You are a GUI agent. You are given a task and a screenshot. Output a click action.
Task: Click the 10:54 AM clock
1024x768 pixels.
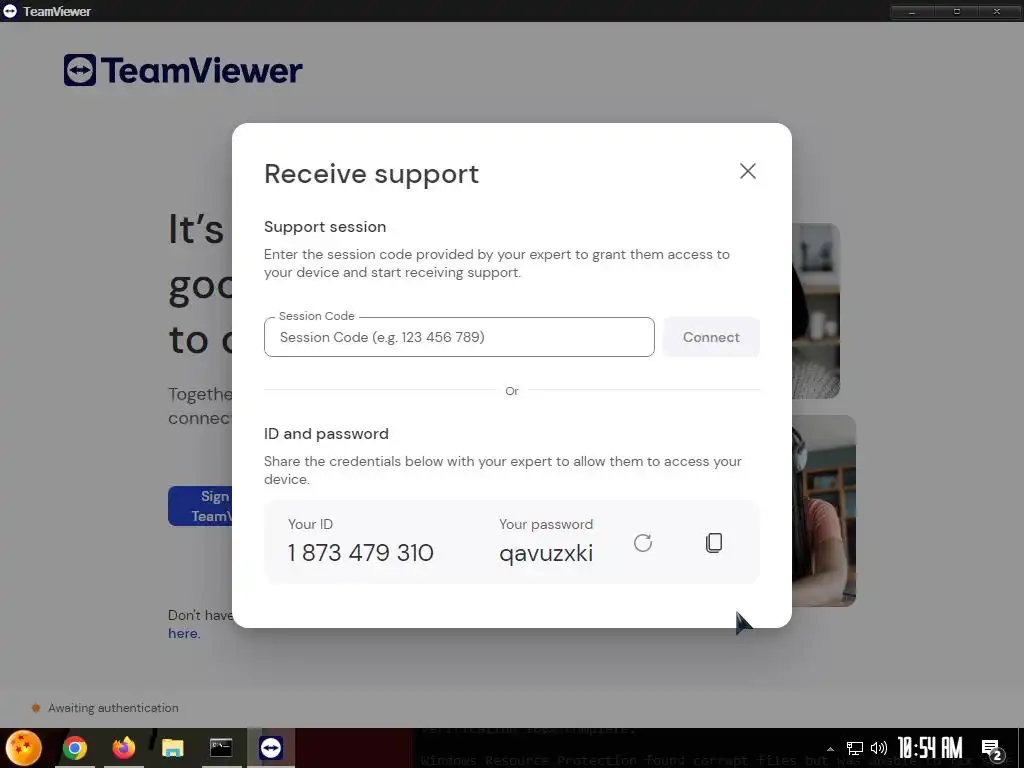930,748
